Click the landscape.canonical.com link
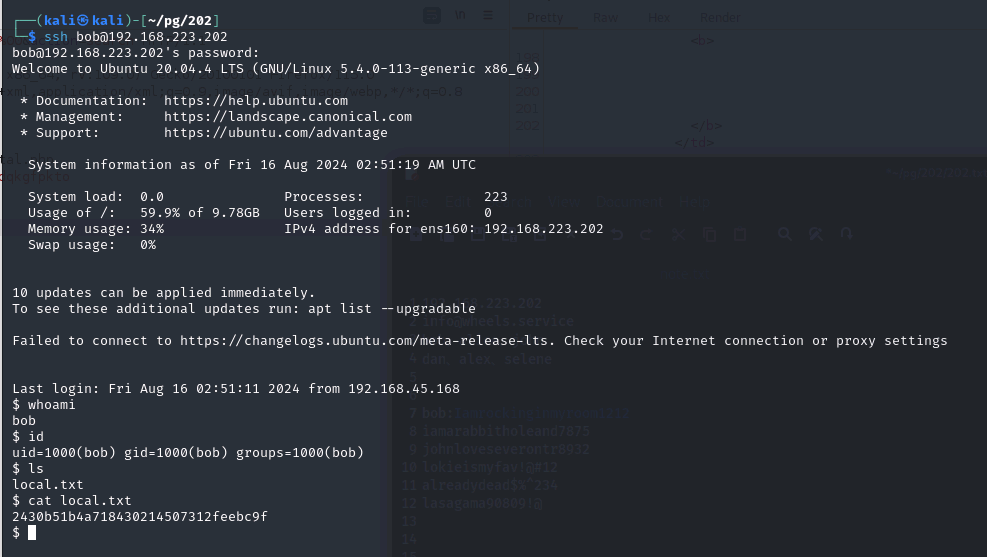Image resolution: width=987 pixels, height=557 pixels. [x=288, y=117]
